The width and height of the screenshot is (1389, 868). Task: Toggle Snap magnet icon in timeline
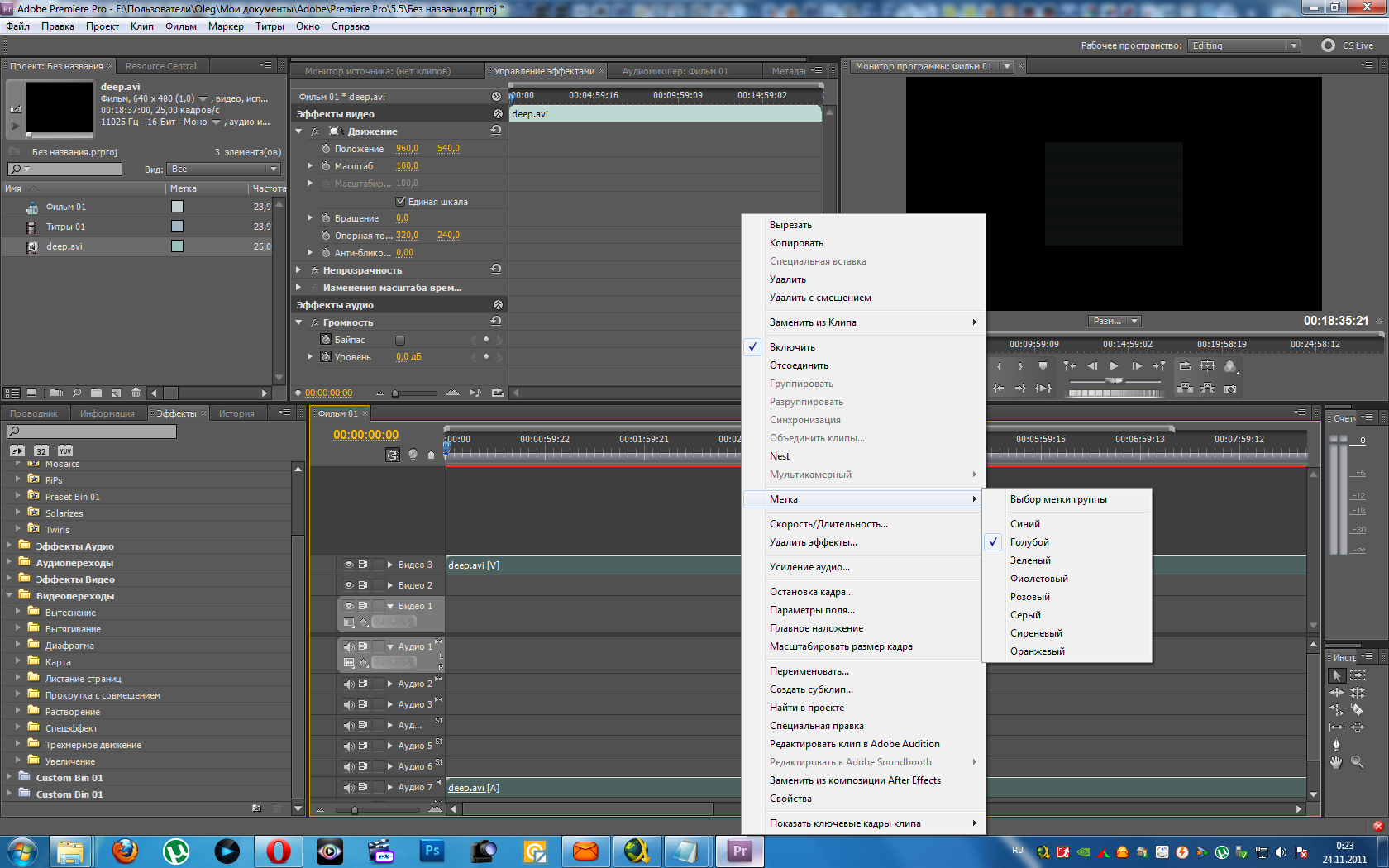coord(393,455)
